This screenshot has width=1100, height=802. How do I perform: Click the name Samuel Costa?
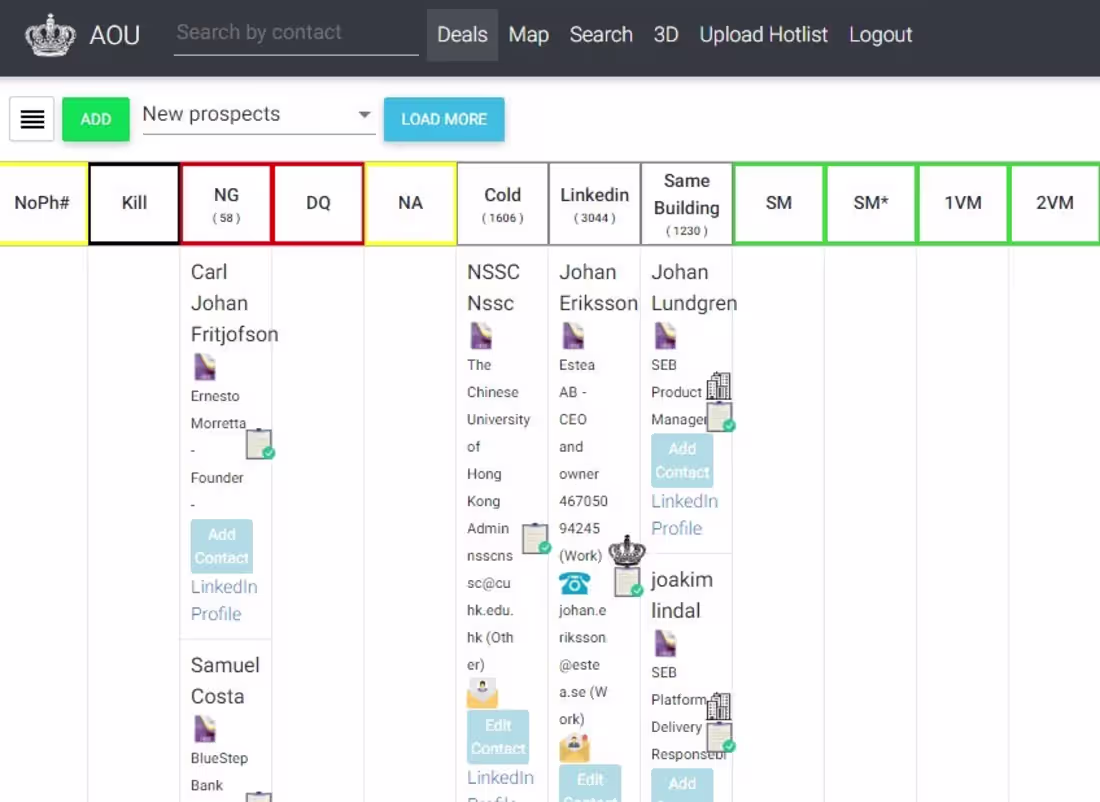pos(225,681)
